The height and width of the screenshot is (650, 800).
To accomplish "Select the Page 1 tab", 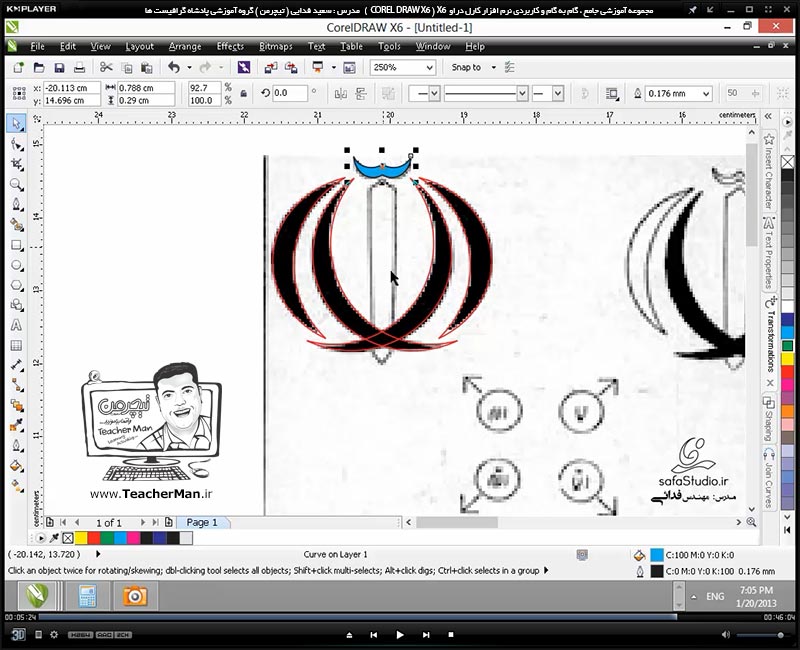I will (202, 522).
